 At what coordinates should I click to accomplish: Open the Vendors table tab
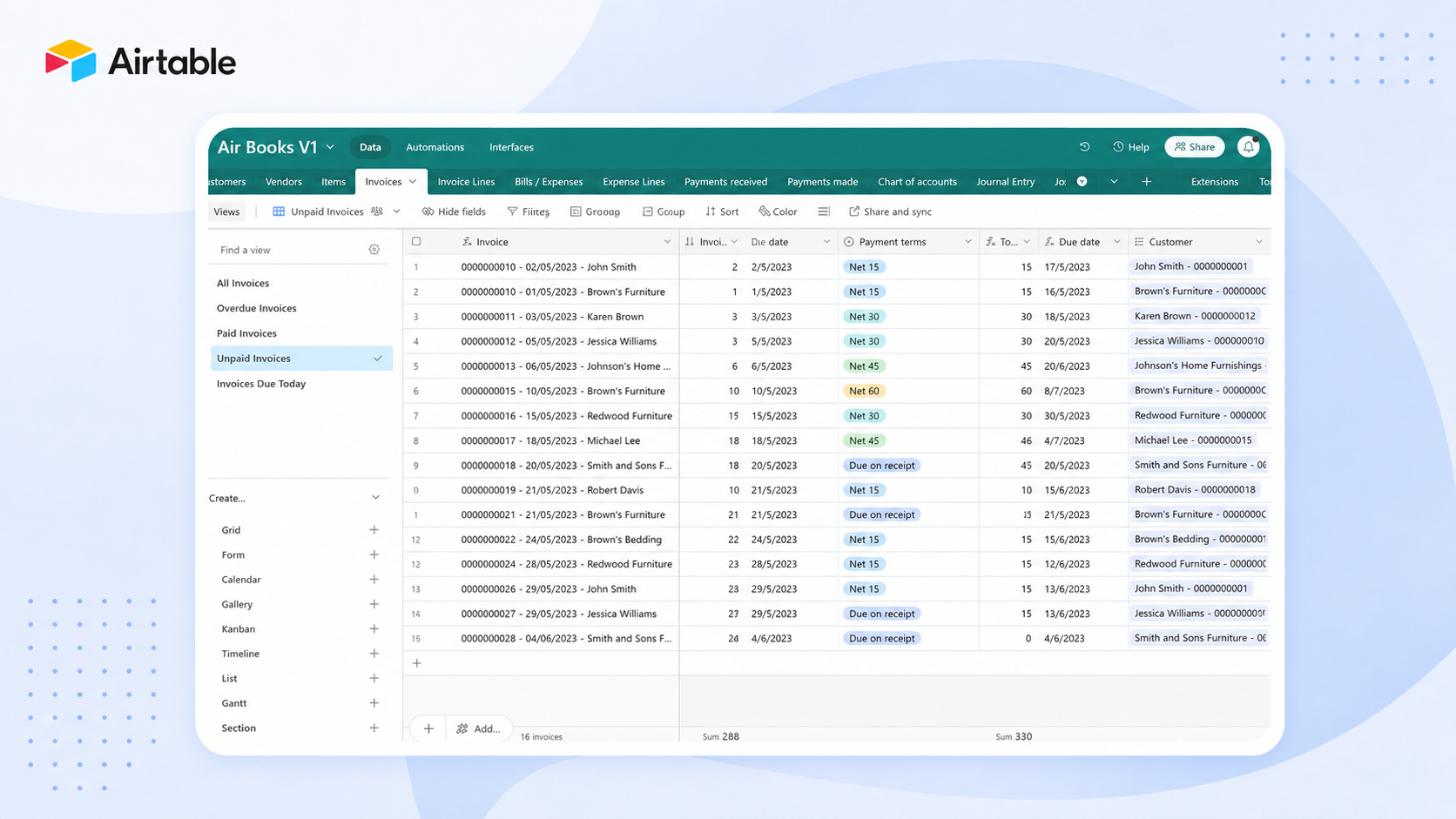pos(284,182)
